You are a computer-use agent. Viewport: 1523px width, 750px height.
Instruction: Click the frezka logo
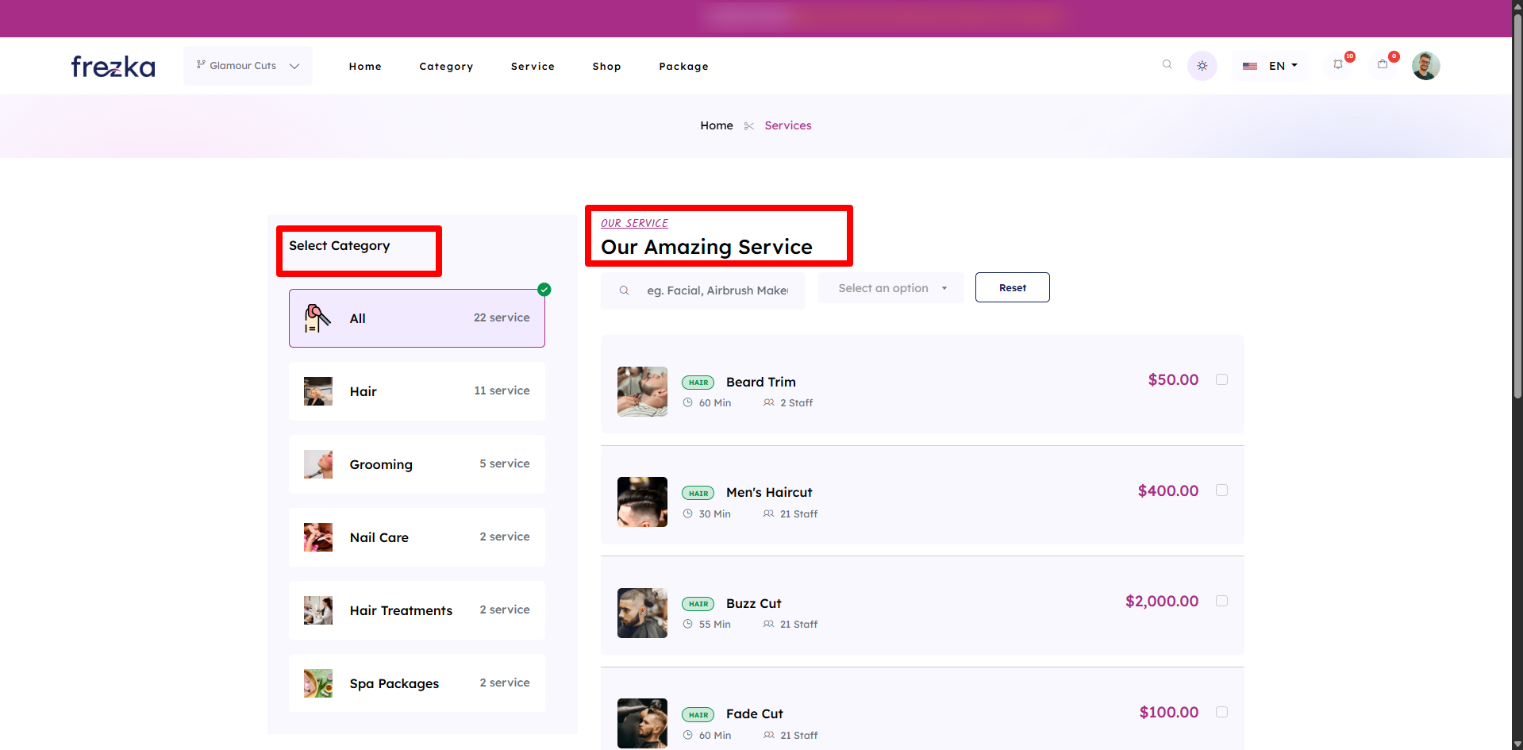click(113, 66)
